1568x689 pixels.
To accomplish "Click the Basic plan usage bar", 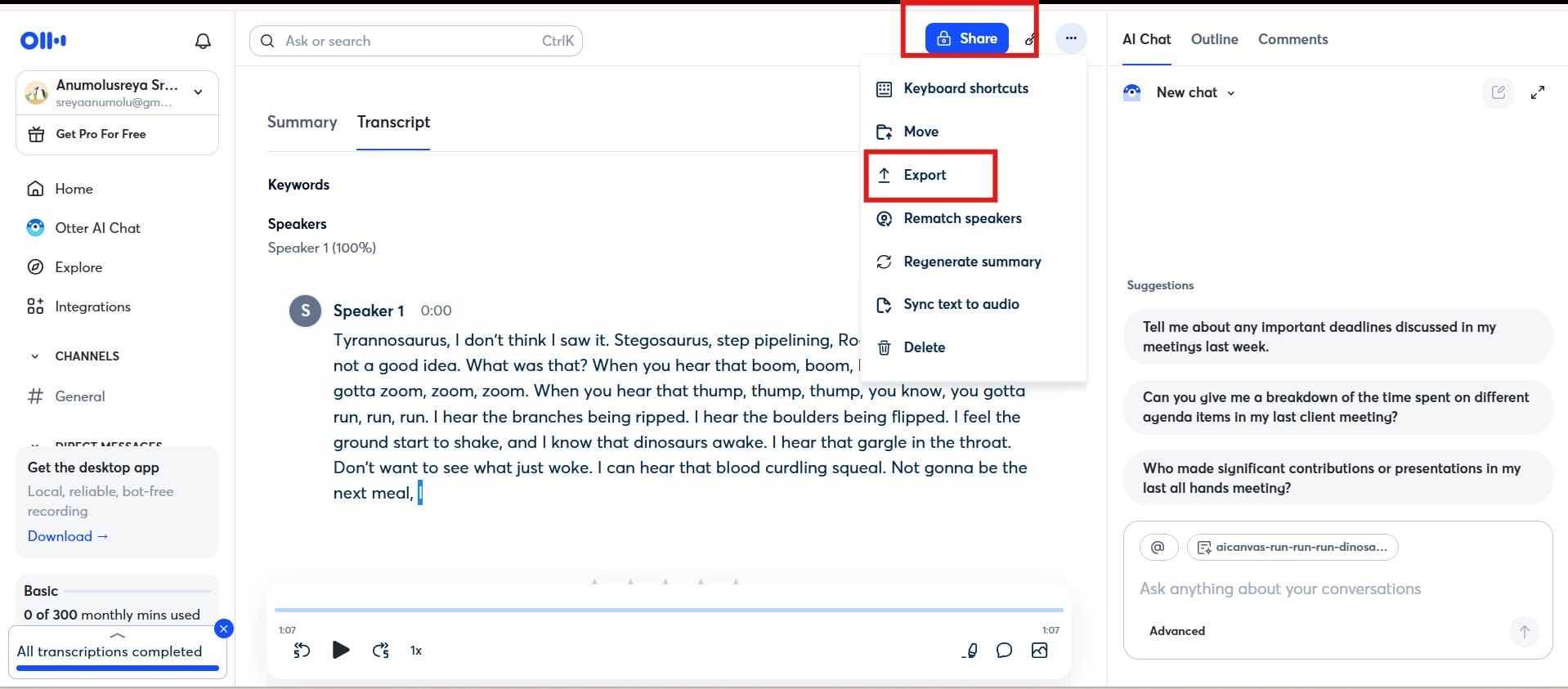I will point(137,591).
